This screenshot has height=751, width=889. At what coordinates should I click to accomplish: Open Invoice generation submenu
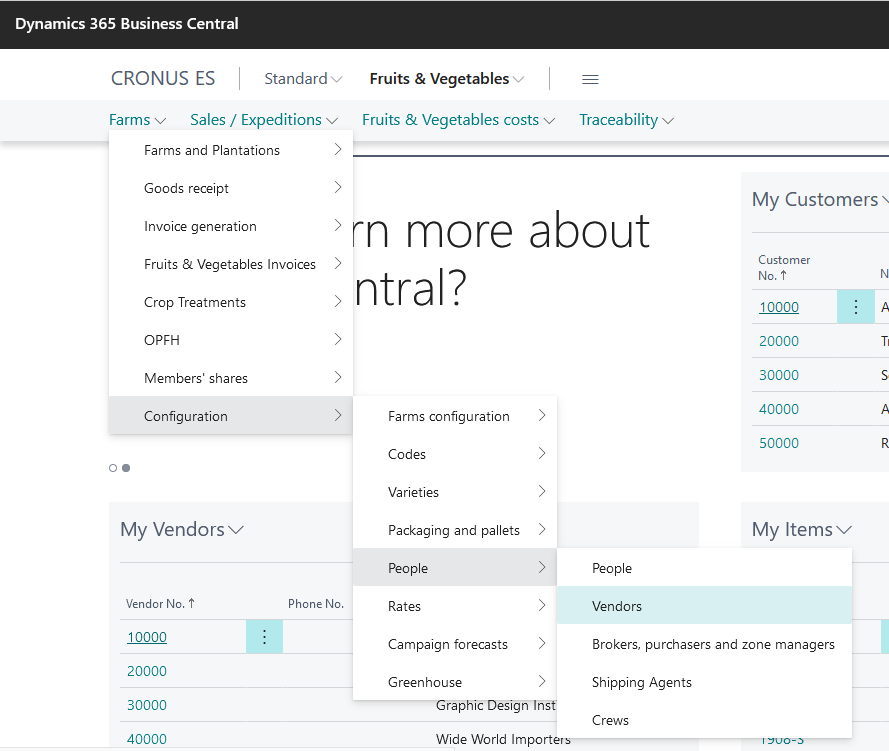pyautogui.click(x=231, y=226)
